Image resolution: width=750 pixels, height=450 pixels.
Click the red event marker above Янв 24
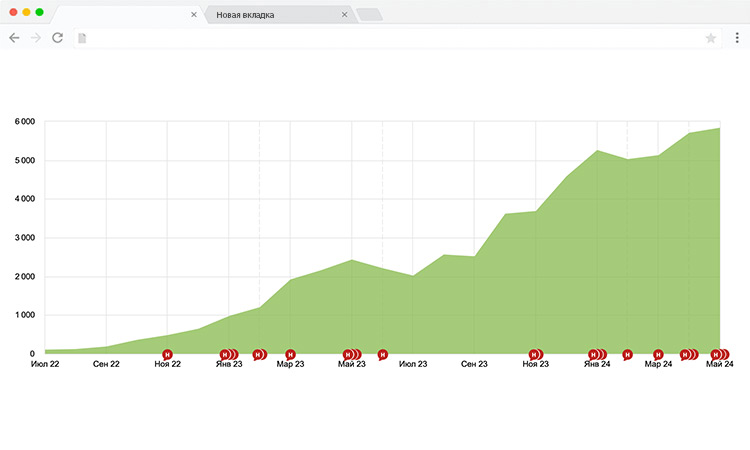coord(595,354)
